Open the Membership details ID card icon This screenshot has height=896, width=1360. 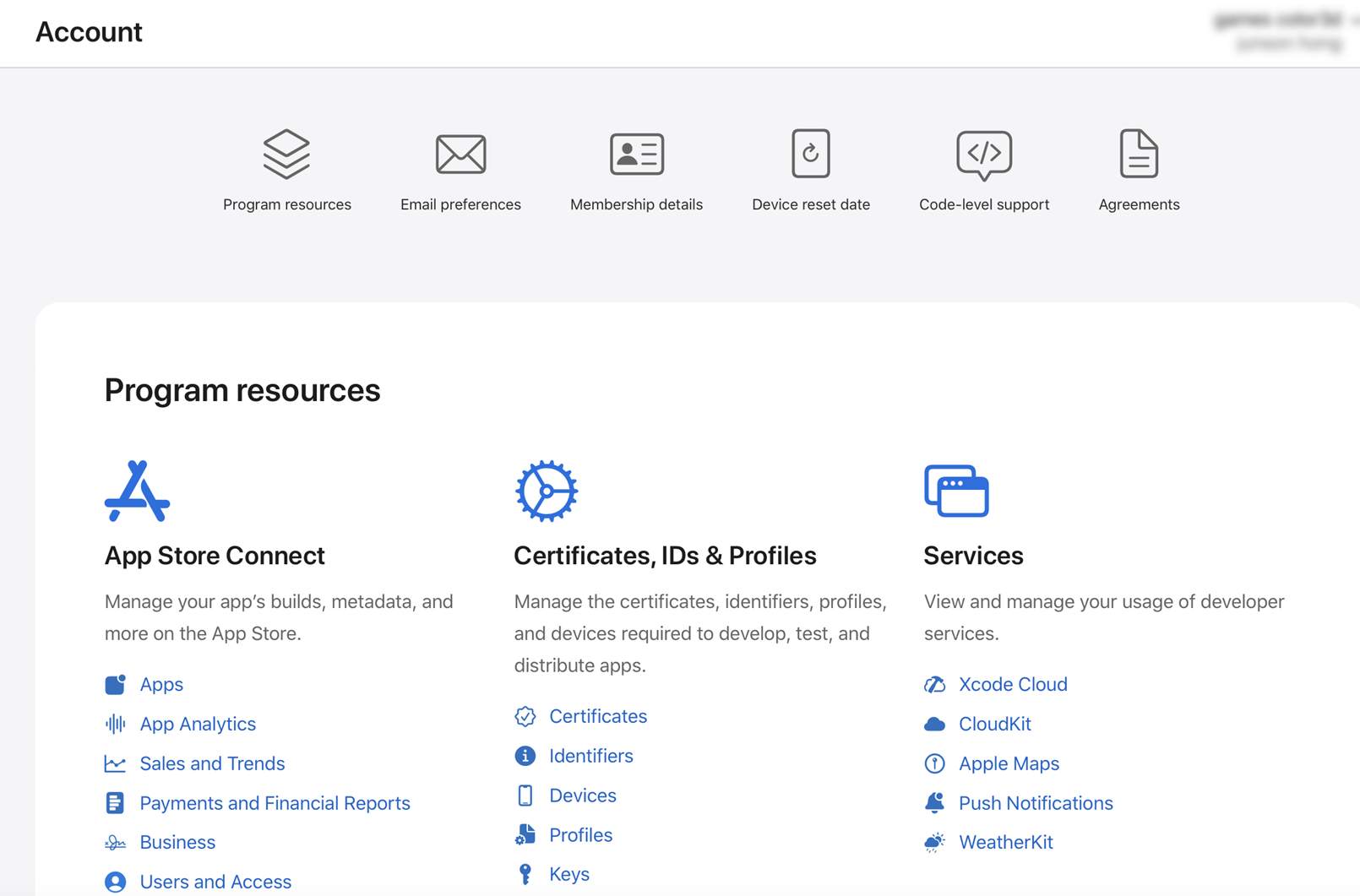pyautogui.click(x=637, y=154)
